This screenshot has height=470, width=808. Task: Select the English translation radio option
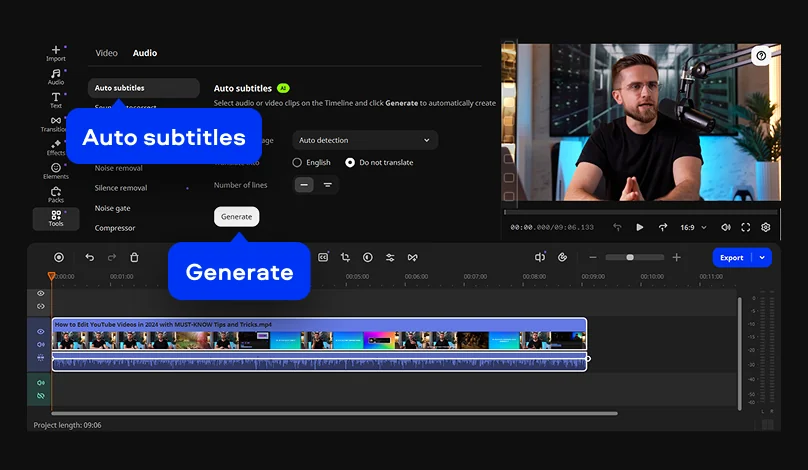click(x=297, y=162)
